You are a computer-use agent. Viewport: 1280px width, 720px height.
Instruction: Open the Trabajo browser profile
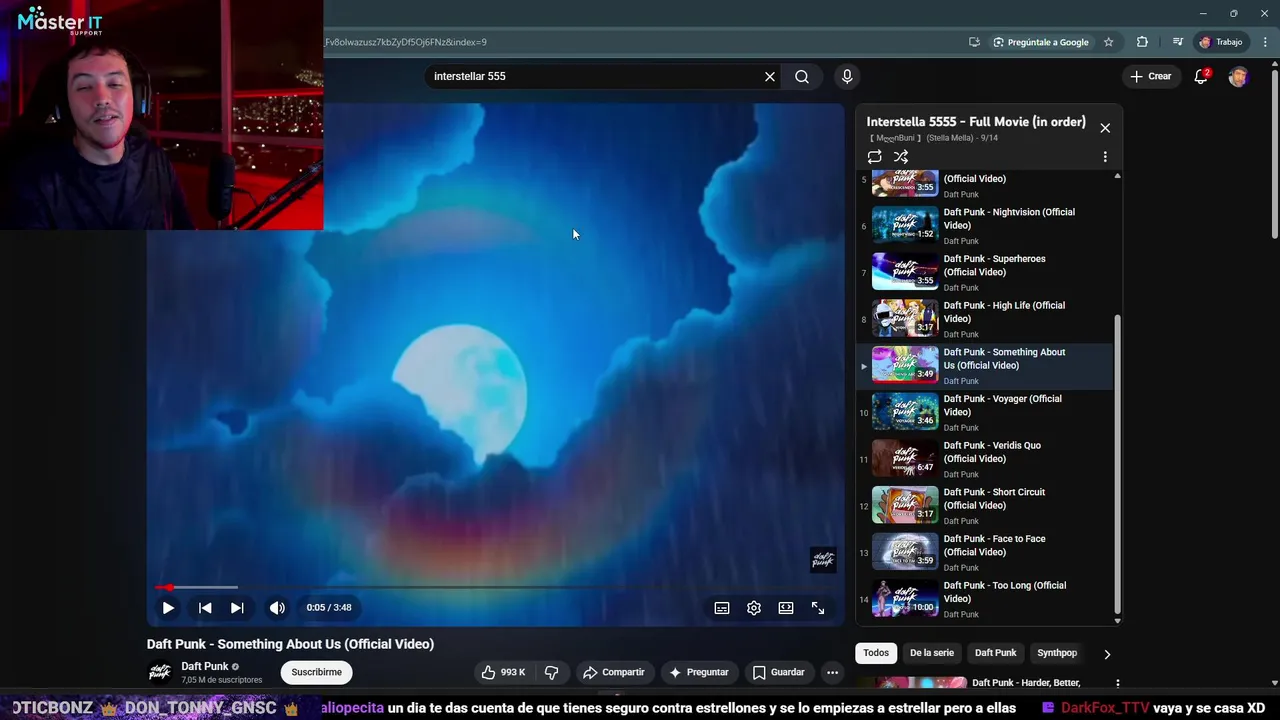click(1221, 42)
